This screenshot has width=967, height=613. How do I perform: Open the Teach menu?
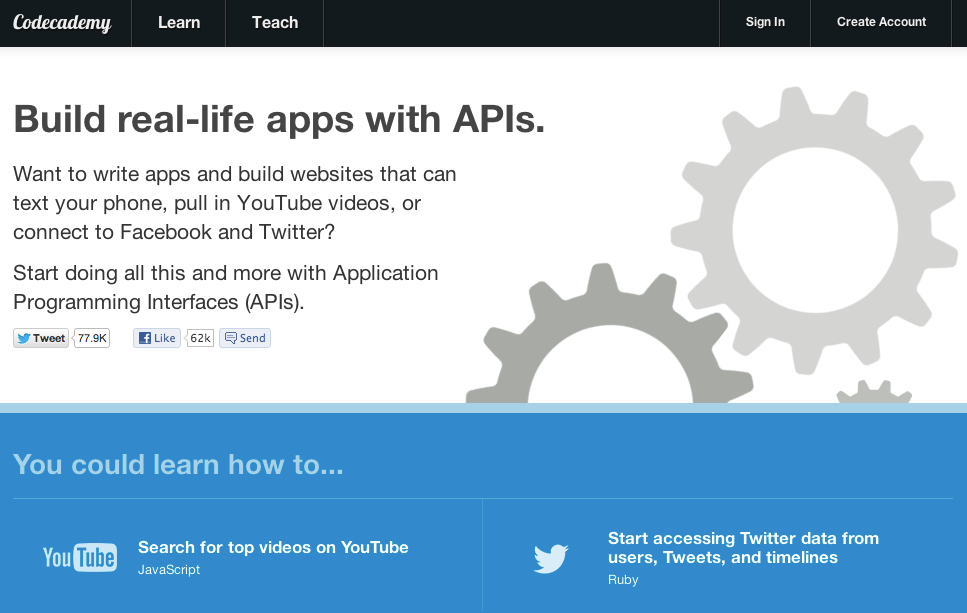[274, 22]
